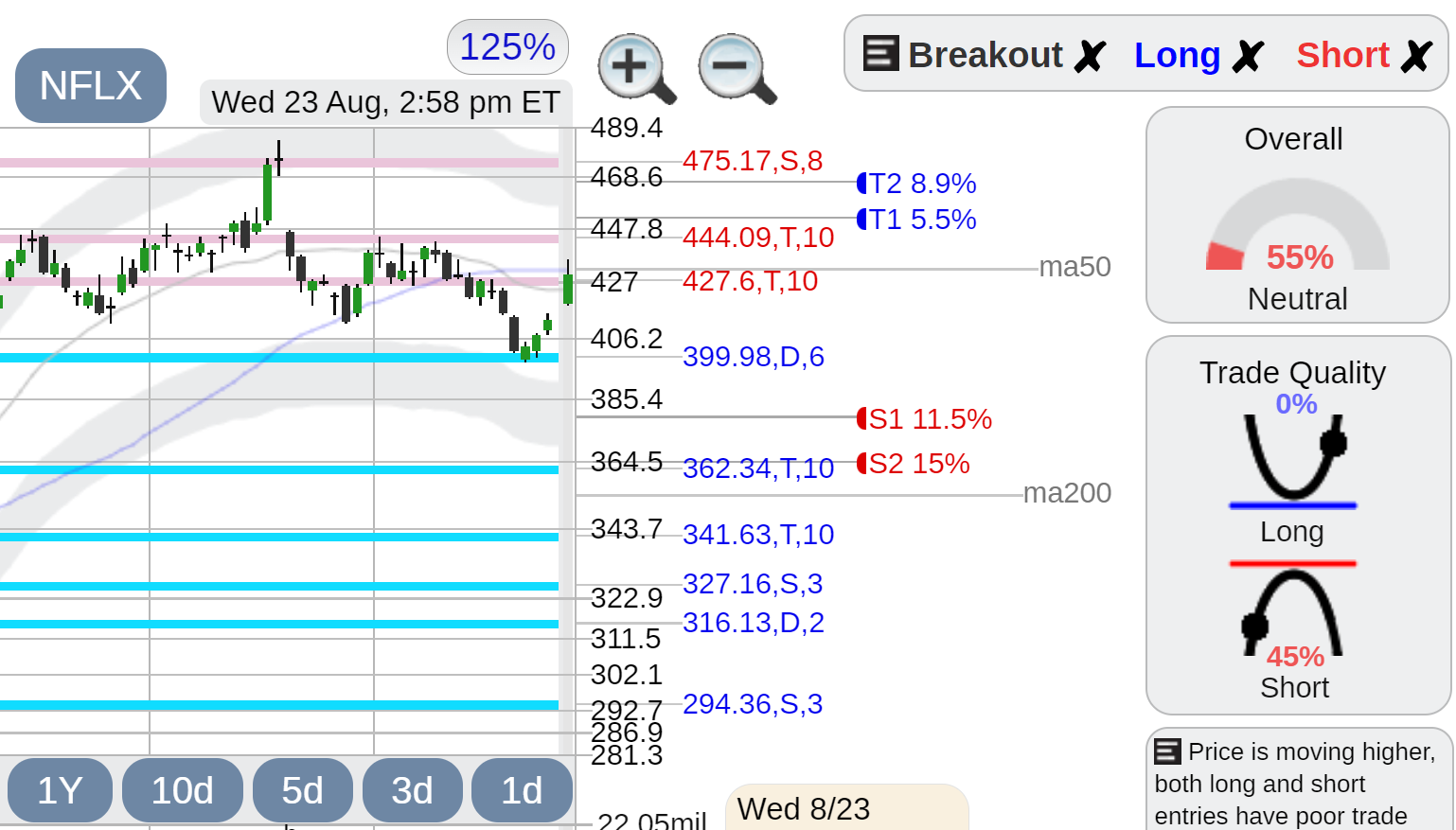Click the 399.98,D,6 support level label

[x=754, y=357]
